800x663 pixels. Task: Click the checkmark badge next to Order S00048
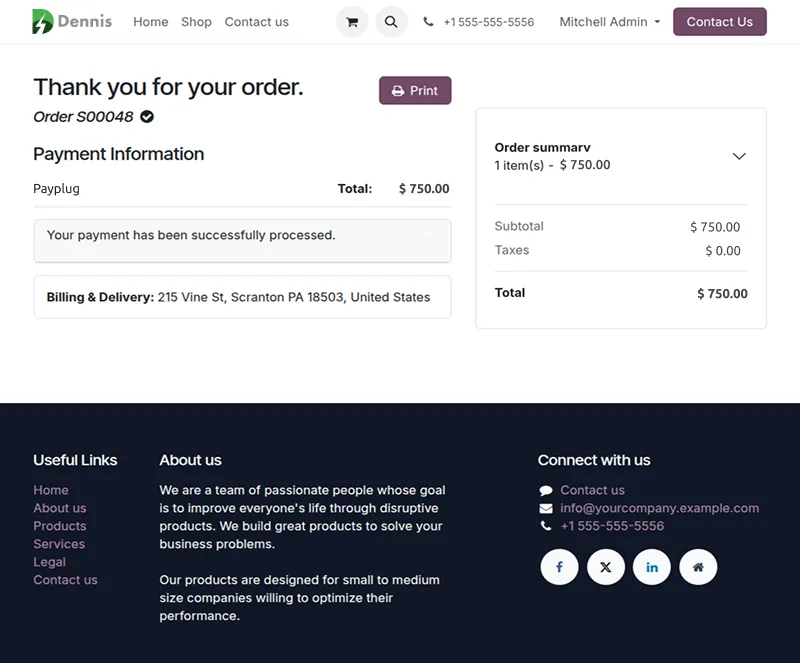(146, 116)
